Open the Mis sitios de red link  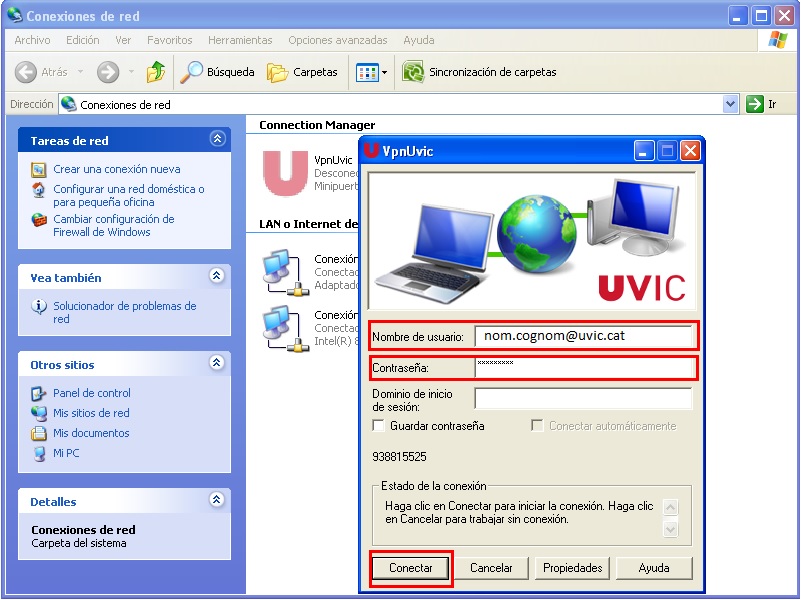click(x=91, y=413)
